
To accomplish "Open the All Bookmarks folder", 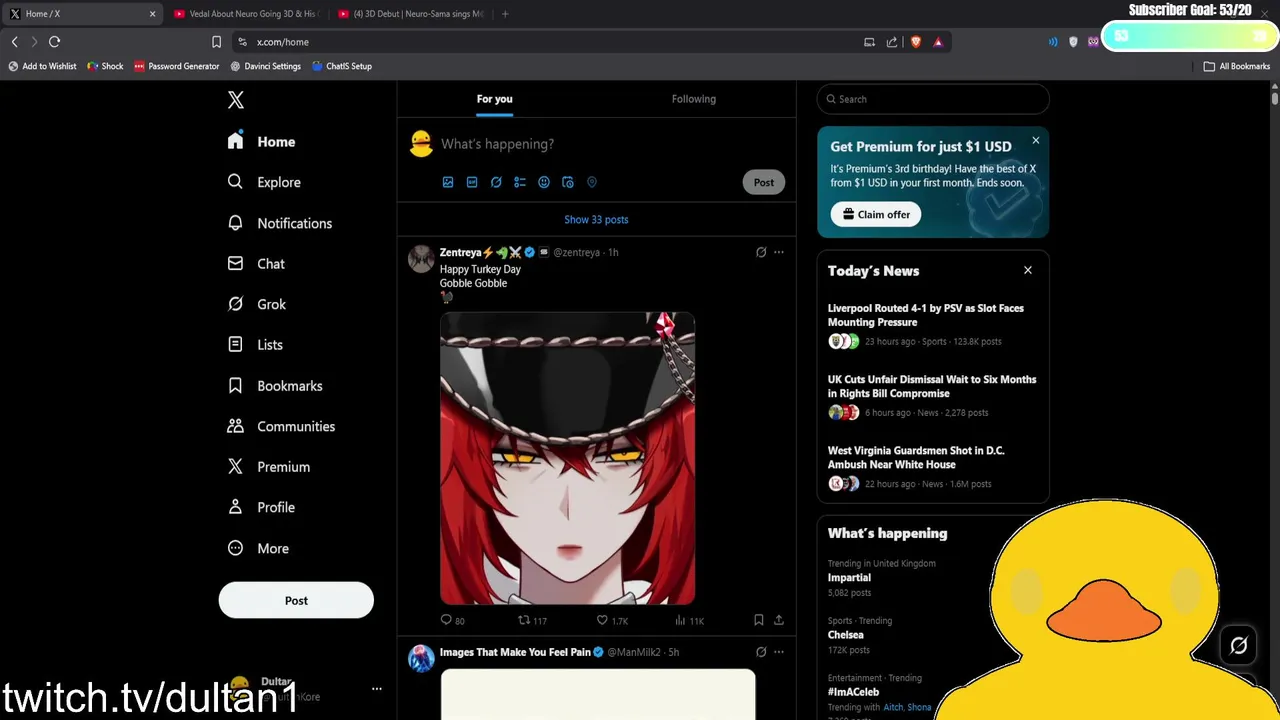I will (1237, 66).
